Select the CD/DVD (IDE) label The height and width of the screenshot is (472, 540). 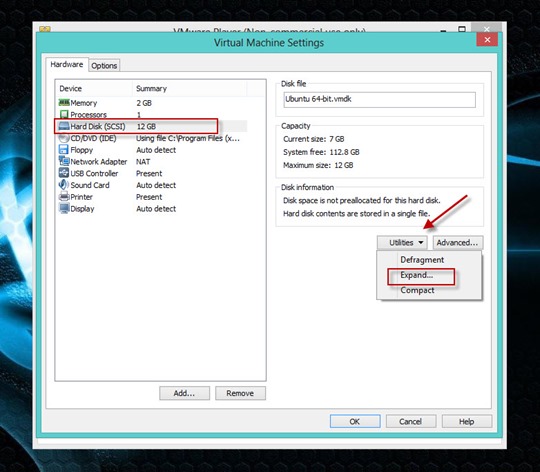point(93,138)
